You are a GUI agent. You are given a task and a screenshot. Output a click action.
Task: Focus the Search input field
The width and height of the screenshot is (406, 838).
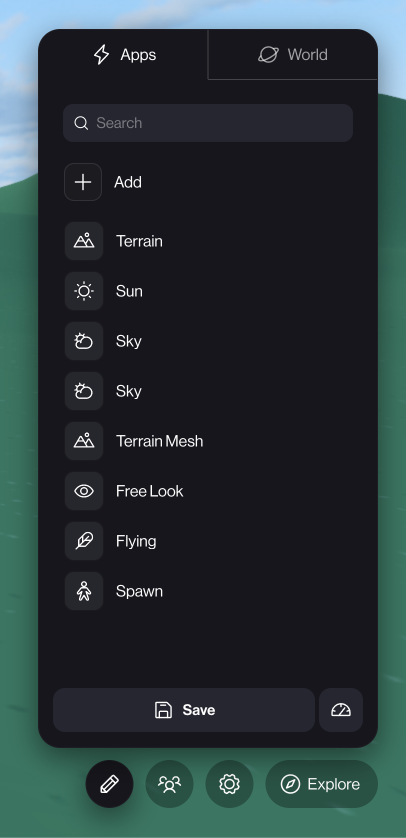(208, 123)
